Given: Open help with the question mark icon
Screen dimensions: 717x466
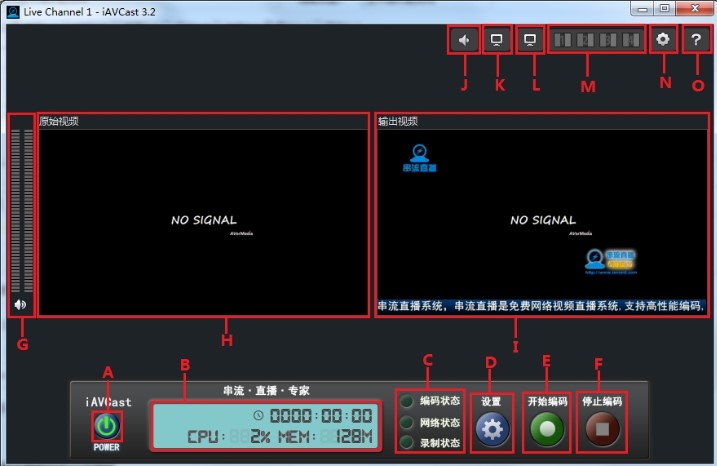Looking at the screenshot, I should click(x=696, y=40).
